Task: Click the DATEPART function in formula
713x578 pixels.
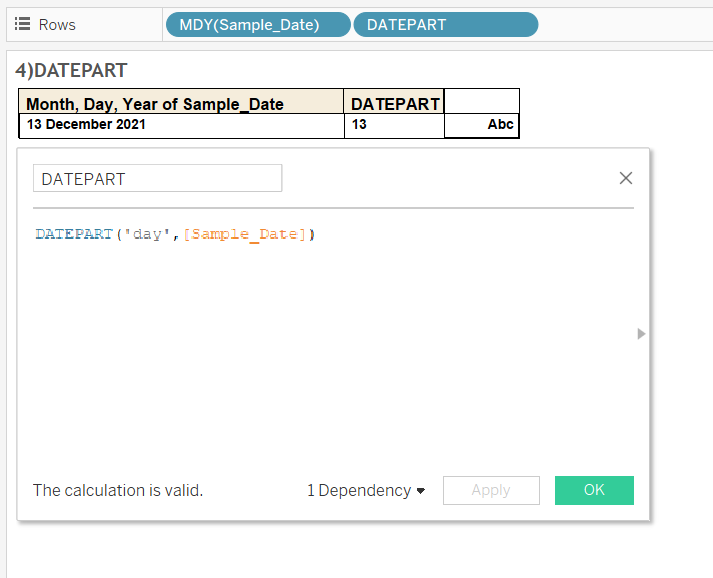Action: tap(74, 234)
